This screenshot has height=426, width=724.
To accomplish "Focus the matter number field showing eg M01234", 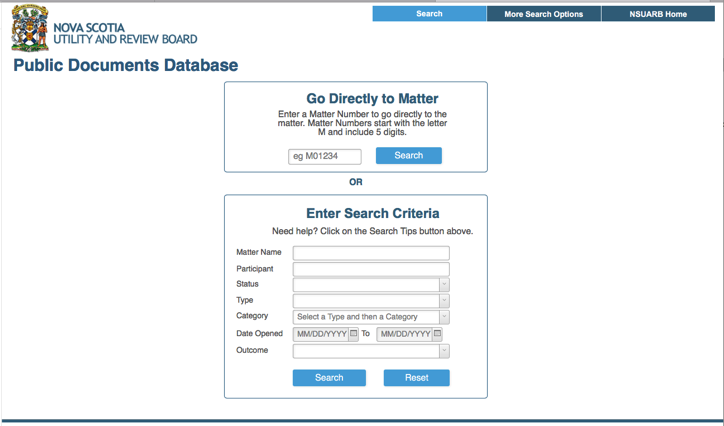I will pyautogui.click(x=324, y=156).
